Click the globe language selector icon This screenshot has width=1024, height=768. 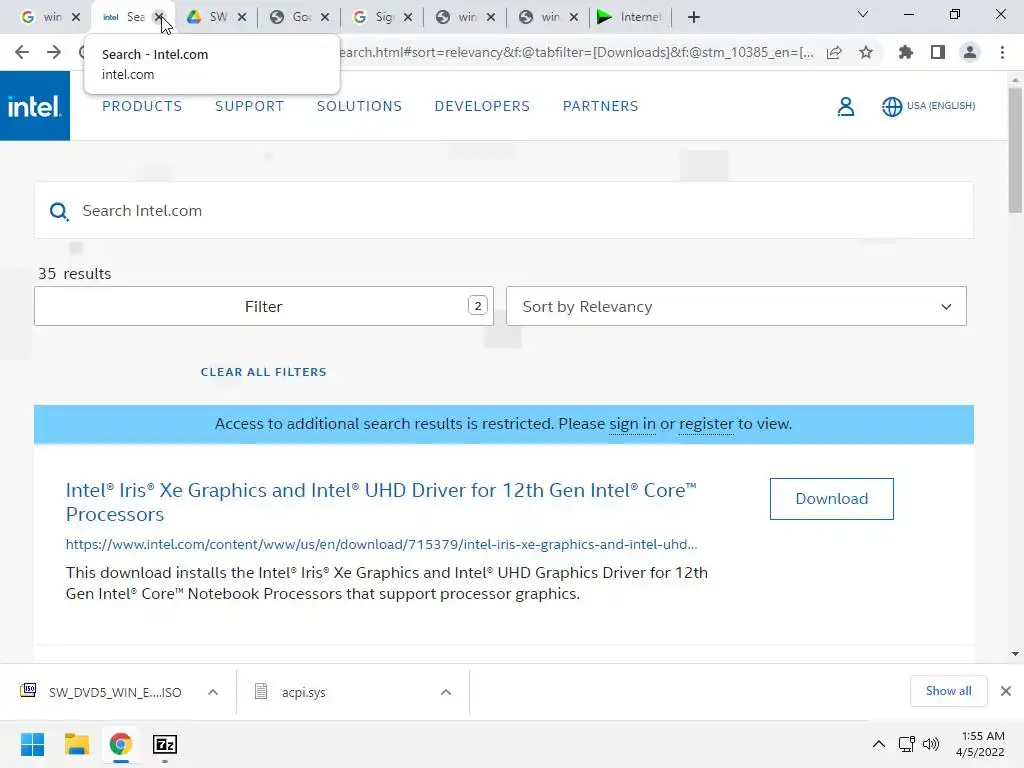(891, 106)
